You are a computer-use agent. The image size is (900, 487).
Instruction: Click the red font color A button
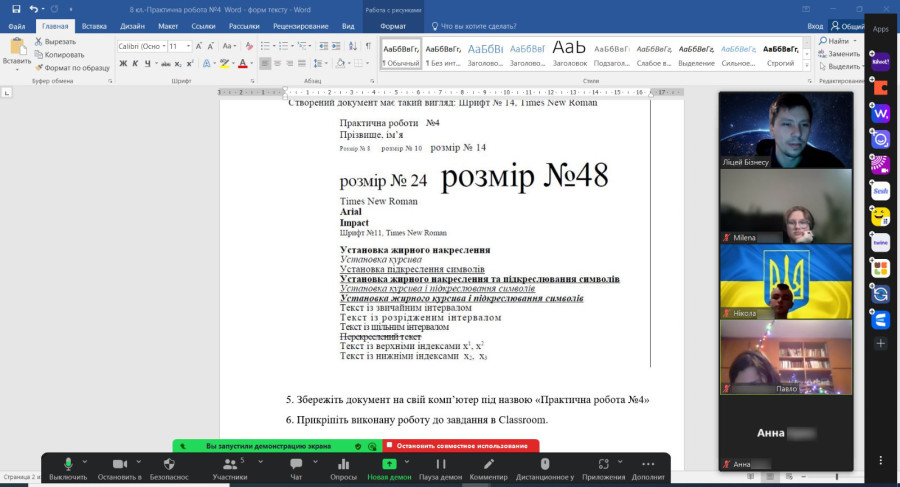243,63
